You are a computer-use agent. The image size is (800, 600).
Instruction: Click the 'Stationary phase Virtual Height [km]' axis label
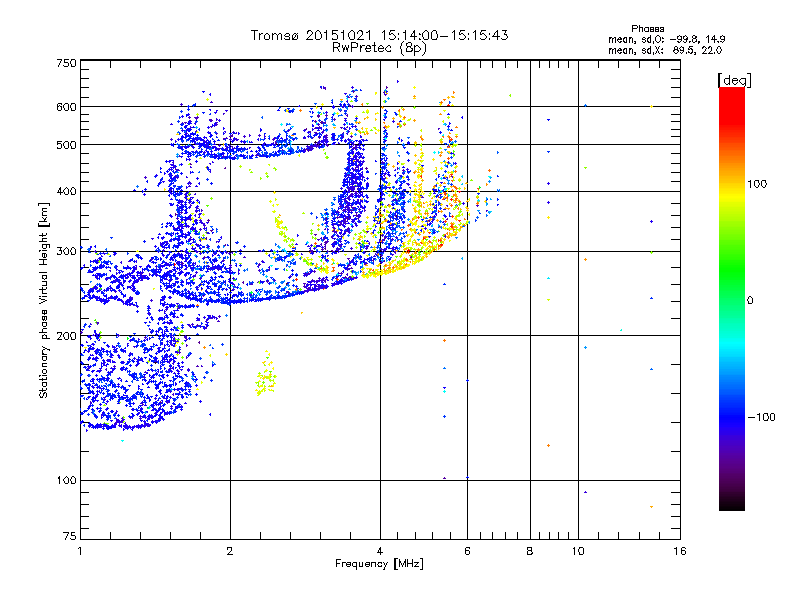[x=43, y=300]
